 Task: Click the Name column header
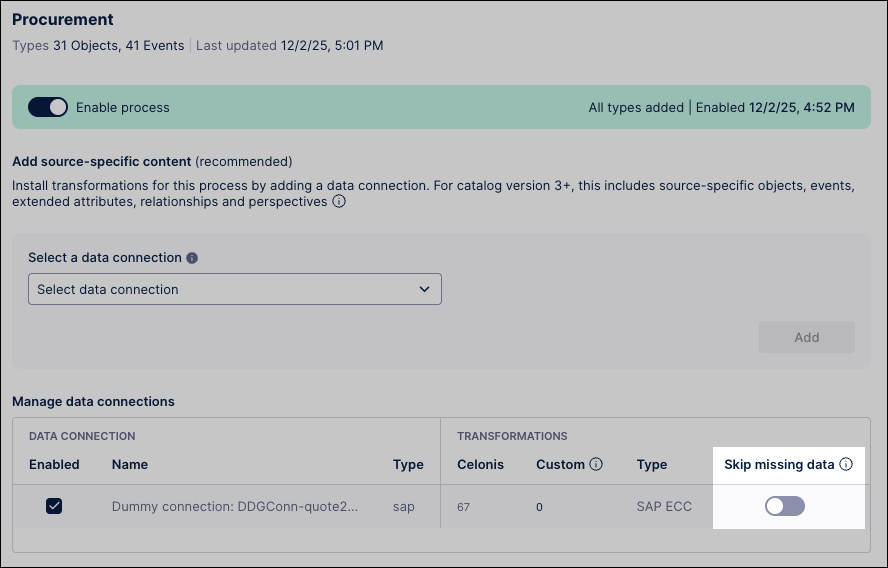point(129,464)
